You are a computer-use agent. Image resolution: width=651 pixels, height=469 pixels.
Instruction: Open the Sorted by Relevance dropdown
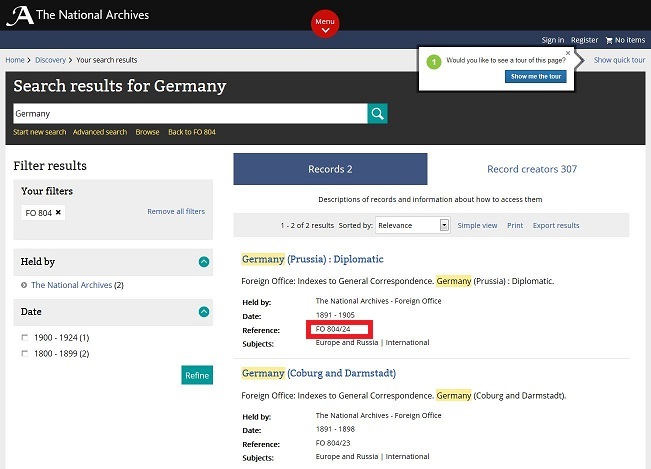pyautogui.click(x=413, y=226)
